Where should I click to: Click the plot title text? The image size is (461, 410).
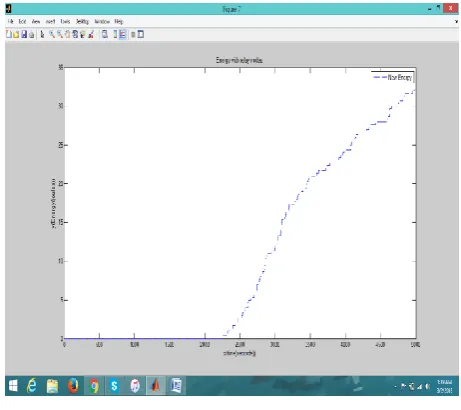[x=239, y=60]
